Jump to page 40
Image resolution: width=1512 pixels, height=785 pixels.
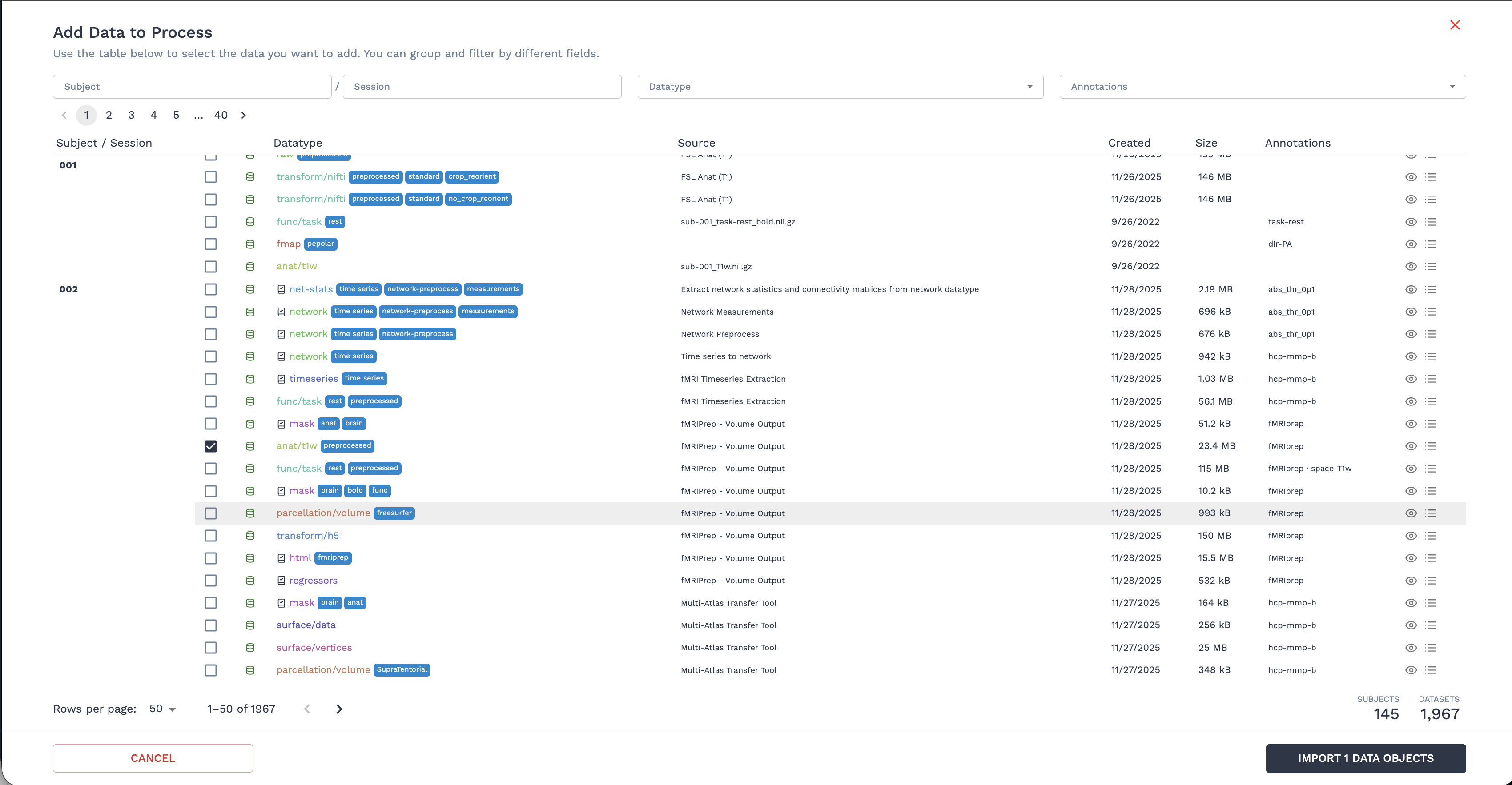221,115
